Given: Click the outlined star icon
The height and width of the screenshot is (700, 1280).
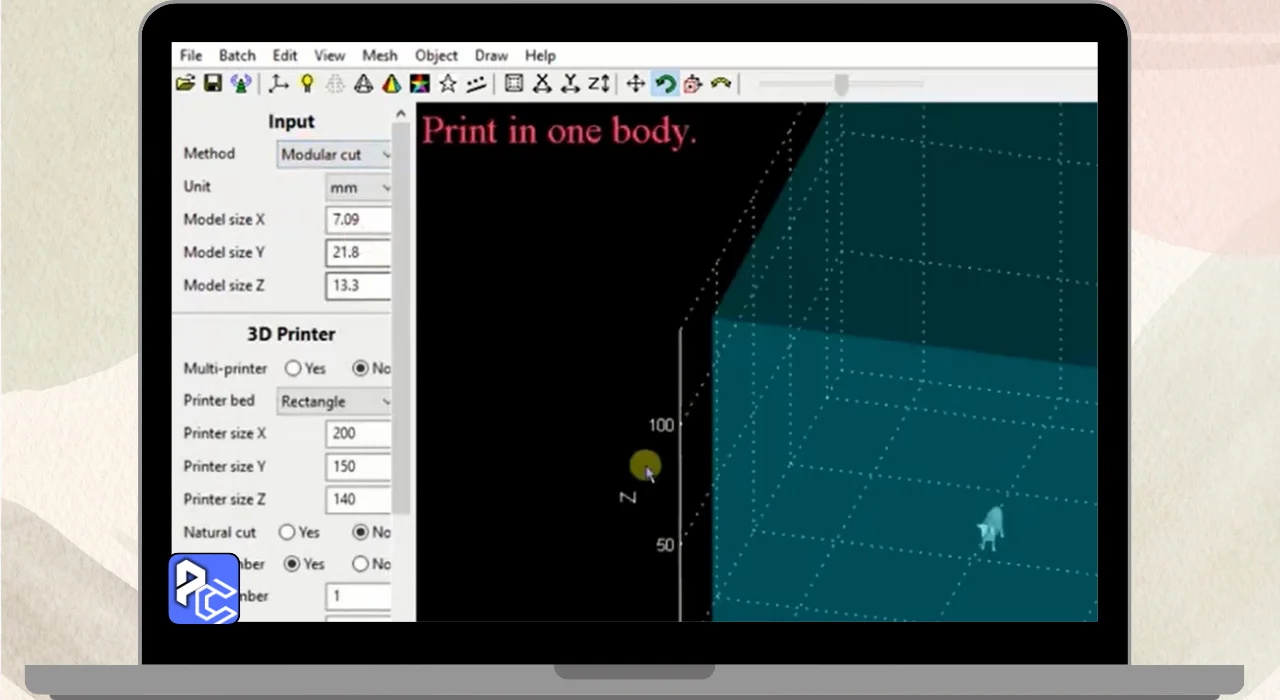Looking at the screenshot, I should (448, 84).
